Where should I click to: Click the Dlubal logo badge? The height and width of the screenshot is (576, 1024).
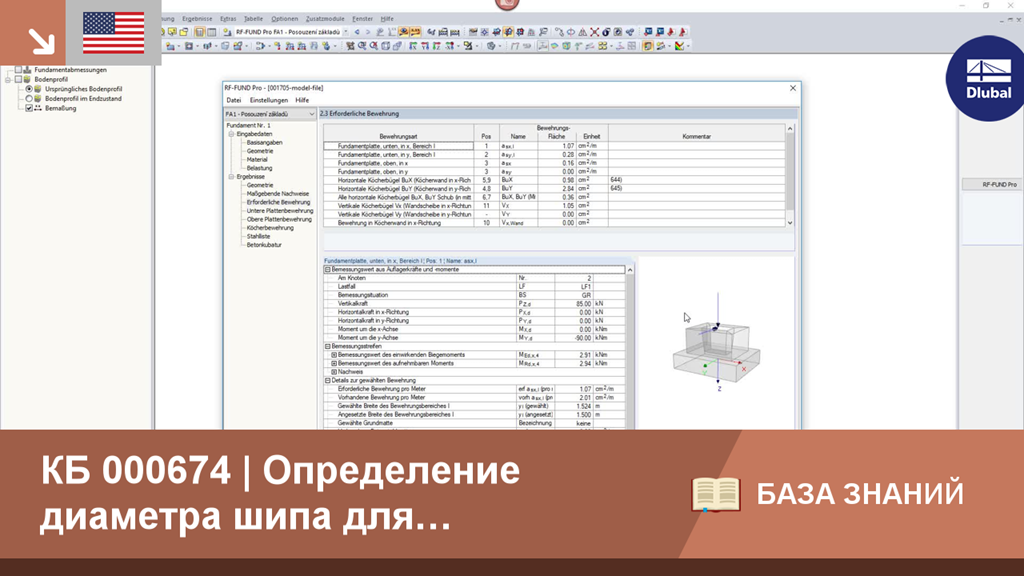(x=987, y=78)
